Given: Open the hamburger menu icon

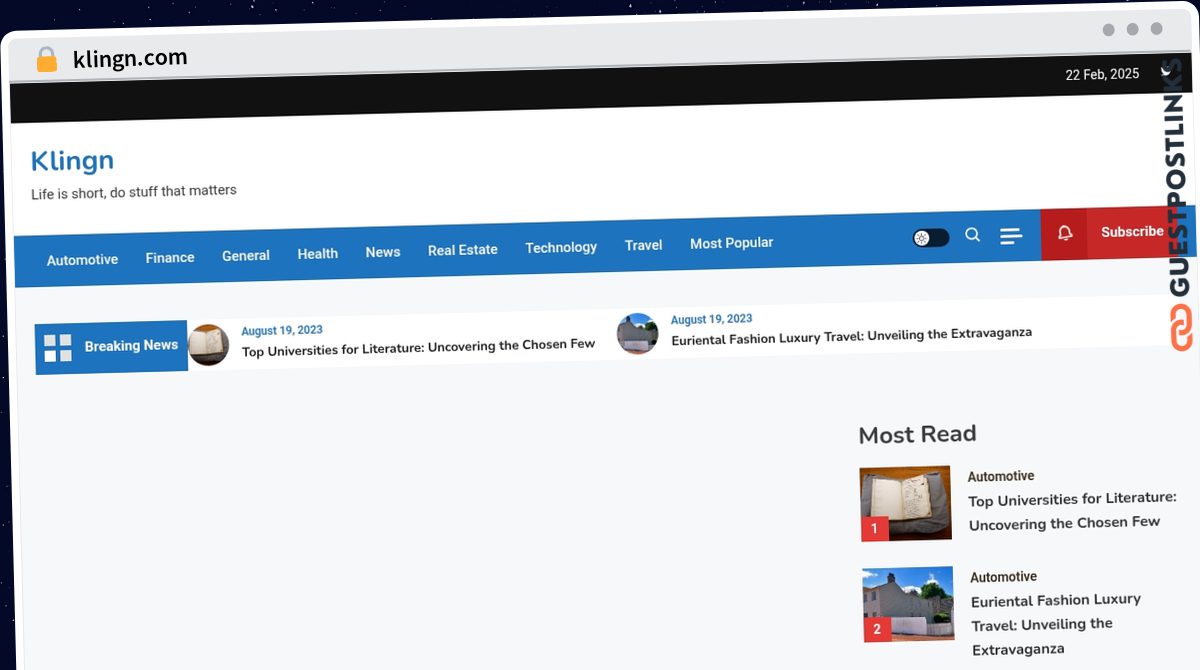Looking at the screenshot, I should (1011, 236).
